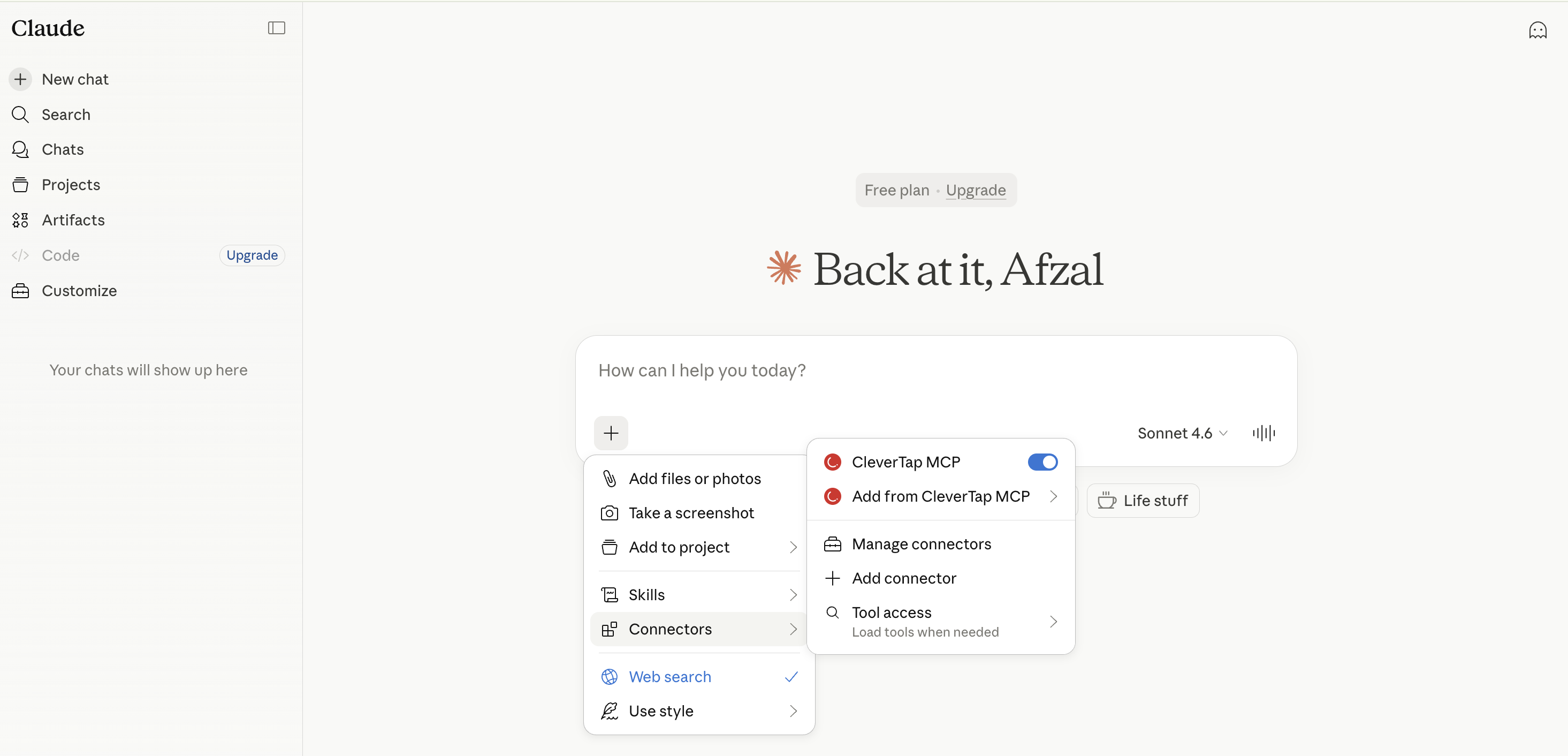Click the Tool access magnifier icon

tap(832, 612)
